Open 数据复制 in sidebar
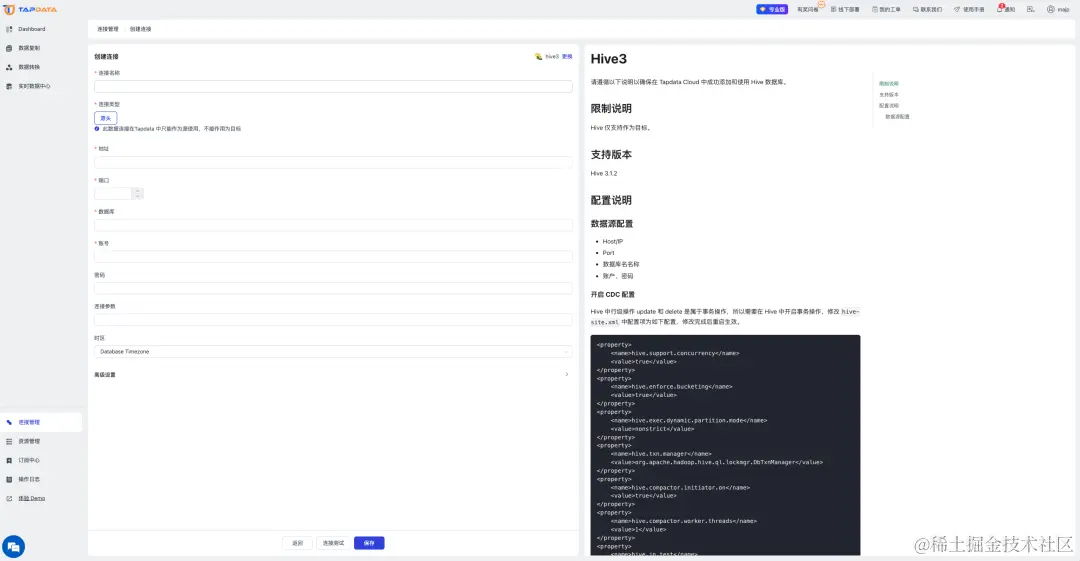 tap(29, 48)
